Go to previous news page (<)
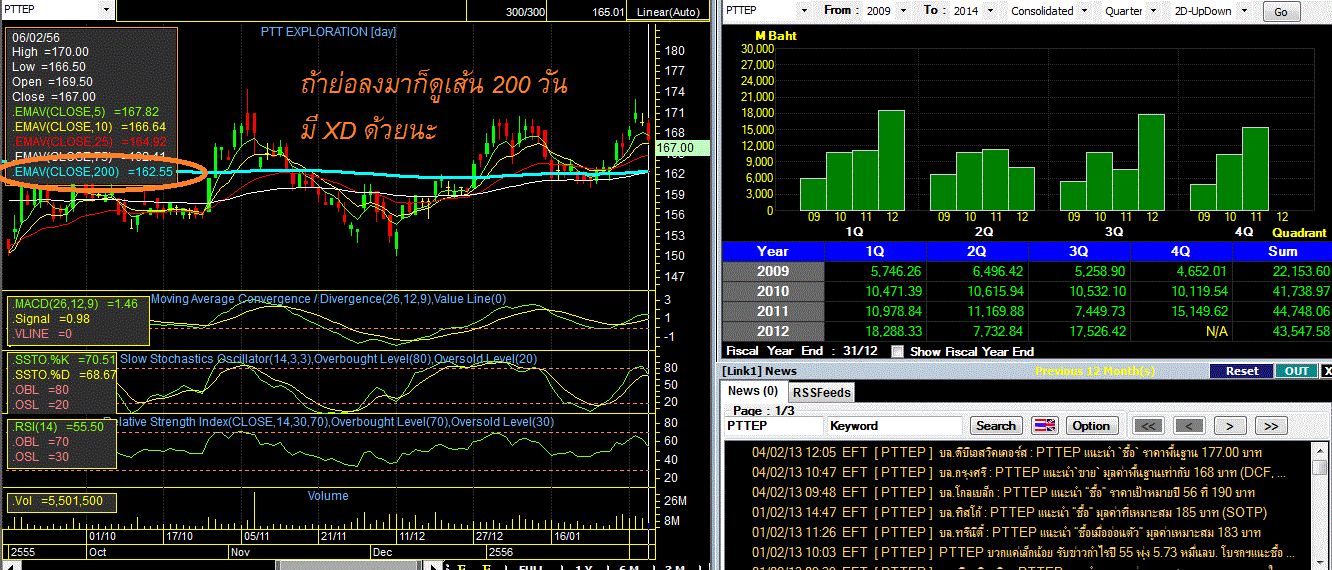Image resolution: width=1332 pixels, height=570 pixels. [x=1188, y=425]
